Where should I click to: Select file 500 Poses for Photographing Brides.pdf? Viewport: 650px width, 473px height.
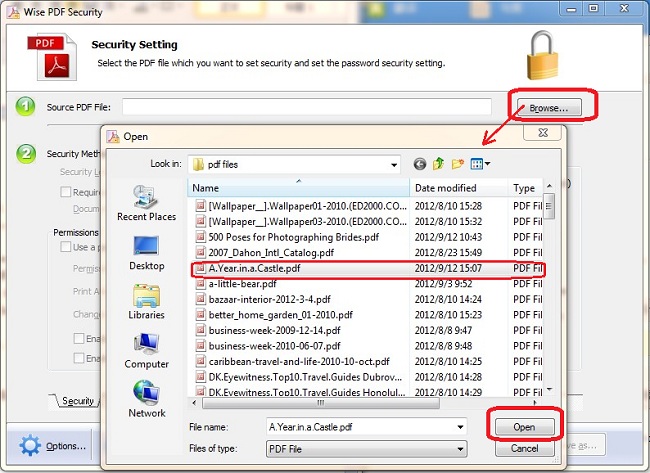(293, 237)
